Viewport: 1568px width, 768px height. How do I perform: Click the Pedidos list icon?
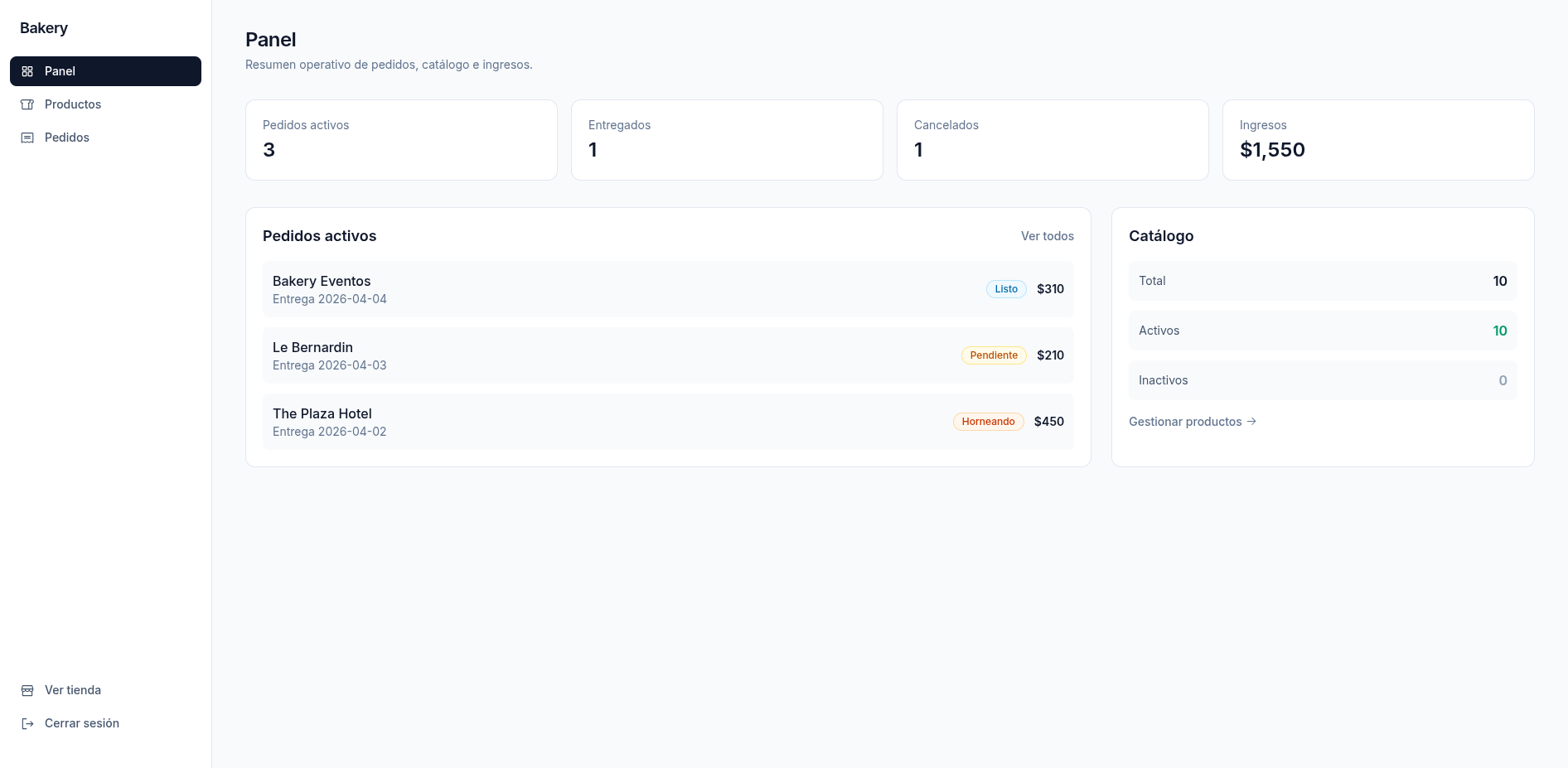(x=27, y=138)
